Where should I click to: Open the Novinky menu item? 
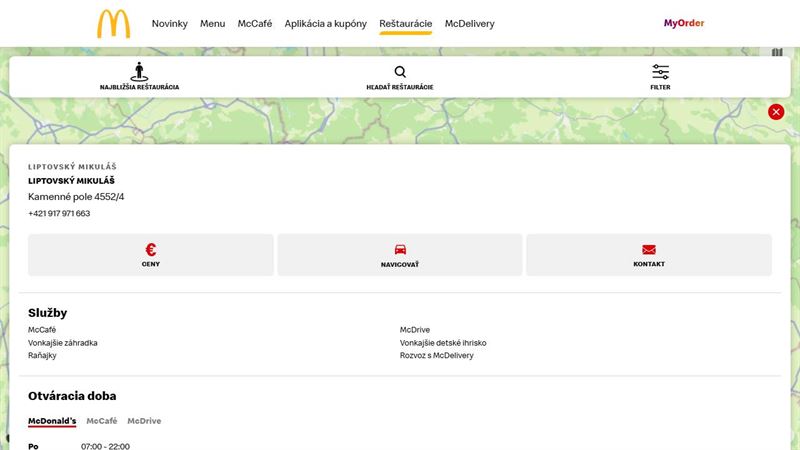coord(169,23)
